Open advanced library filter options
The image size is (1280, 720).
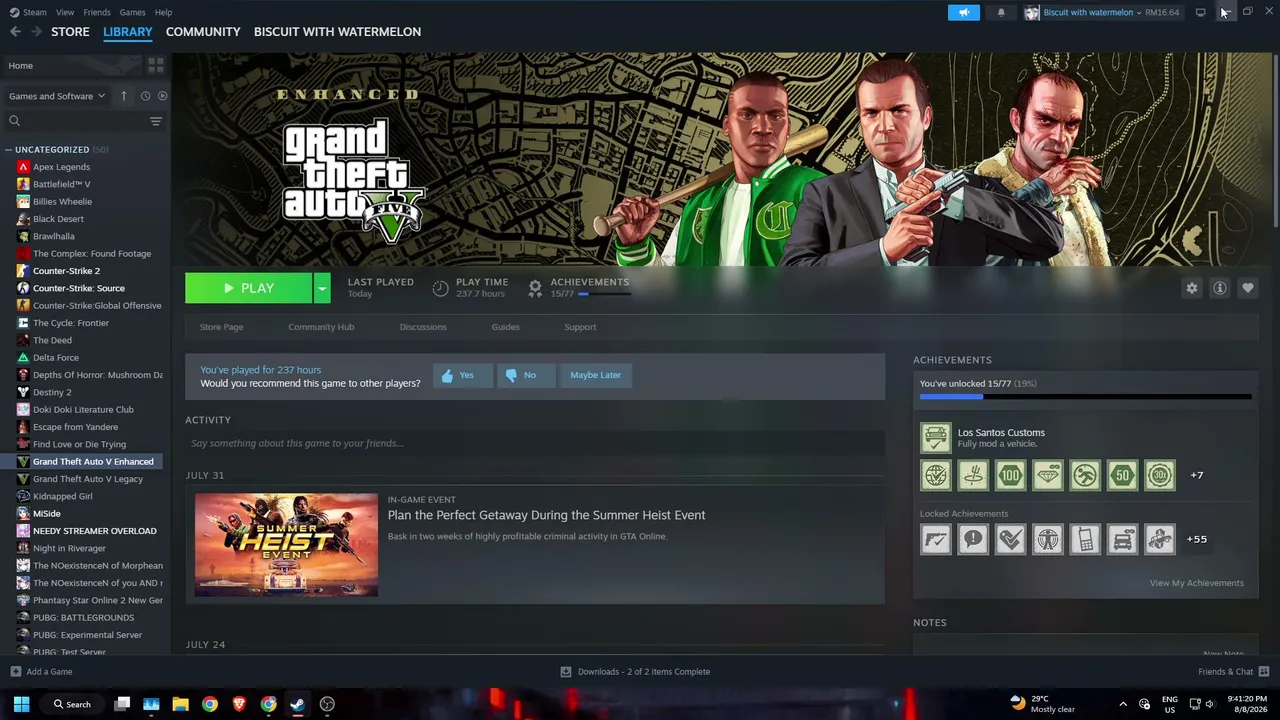[x=155, y=121]
